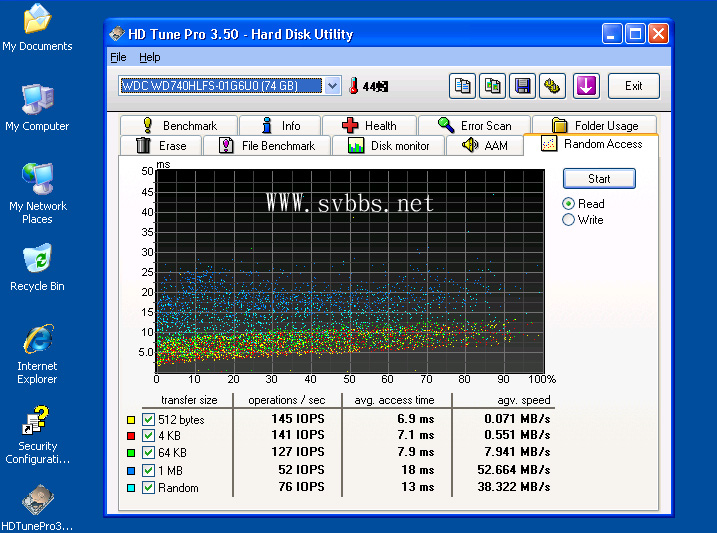
Task: Open the options wrench icon
Action: tap(551, 86)
